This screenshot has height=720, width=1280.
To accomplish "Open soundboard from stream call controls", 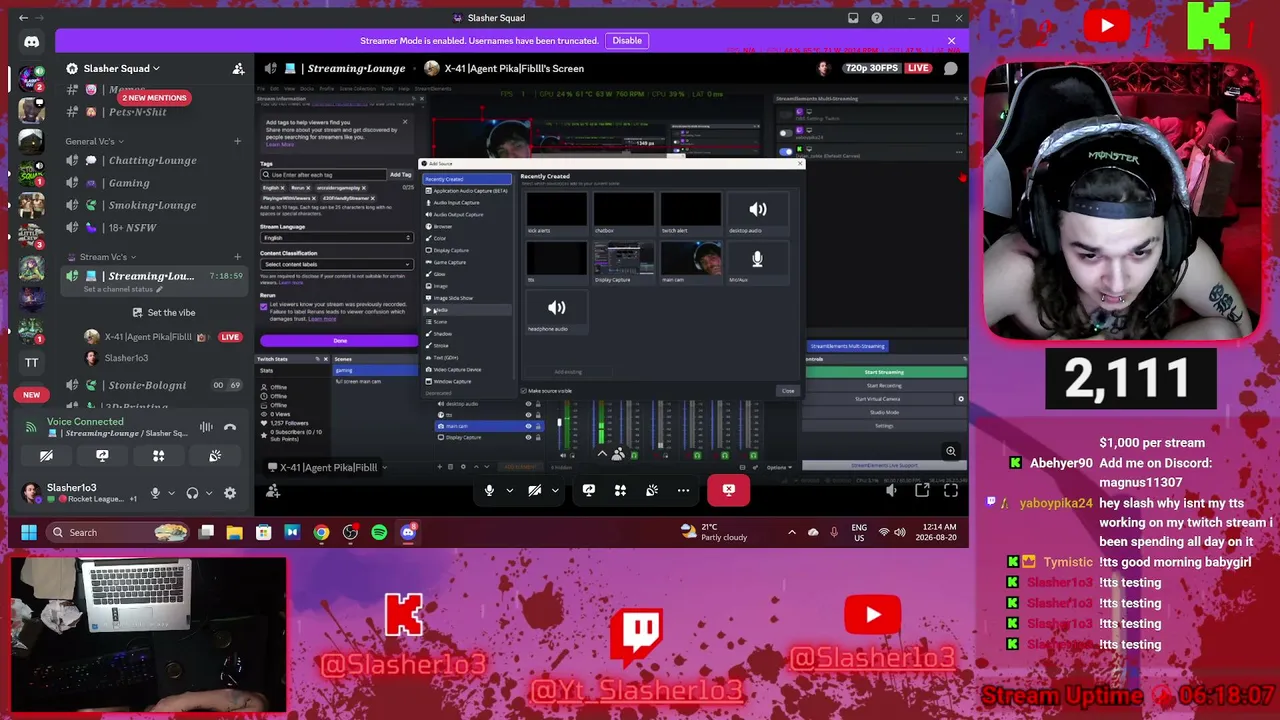I will tap(652, 491).
